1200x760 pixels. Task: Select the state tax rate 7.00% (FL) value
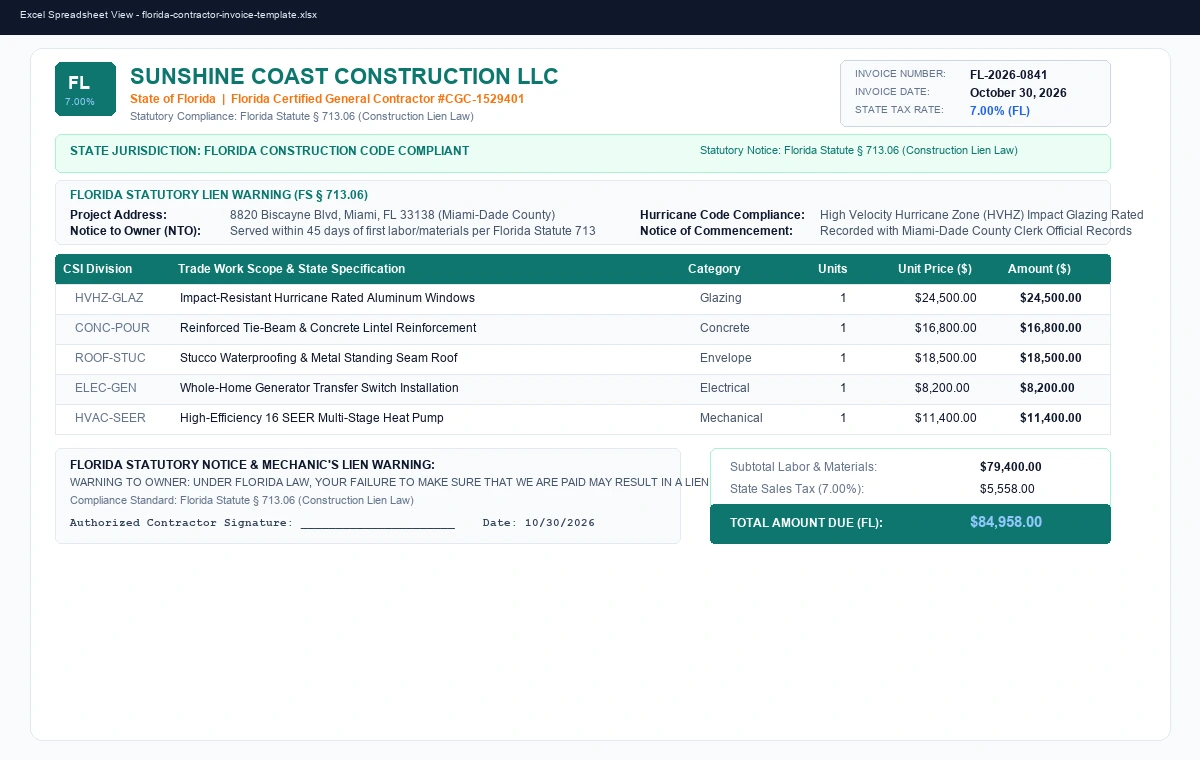pyautogui.click(x=1000, y=111)
